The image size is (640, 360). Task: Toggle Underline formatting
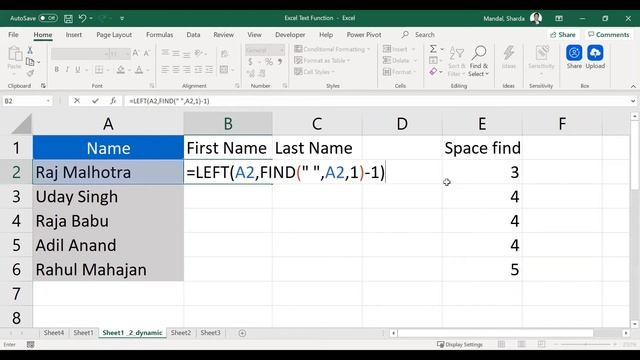[x=78, y=70]
